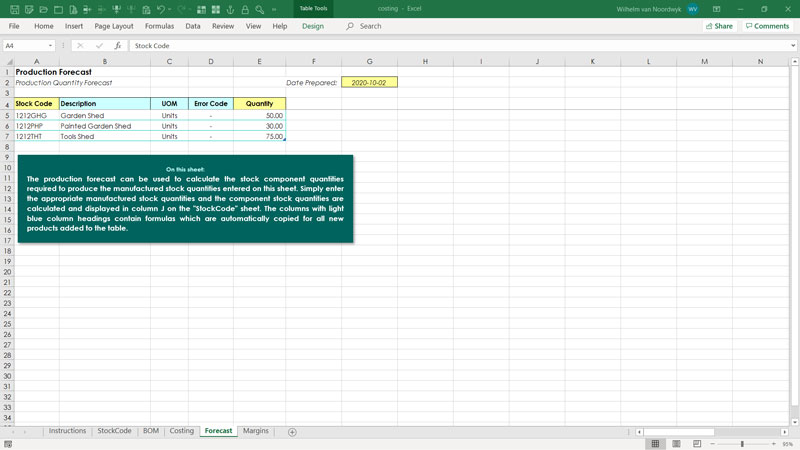The height and width of the screenshot is (450, 800).
Task: Click the New Sheet plus icon
Action: (292, 432)
